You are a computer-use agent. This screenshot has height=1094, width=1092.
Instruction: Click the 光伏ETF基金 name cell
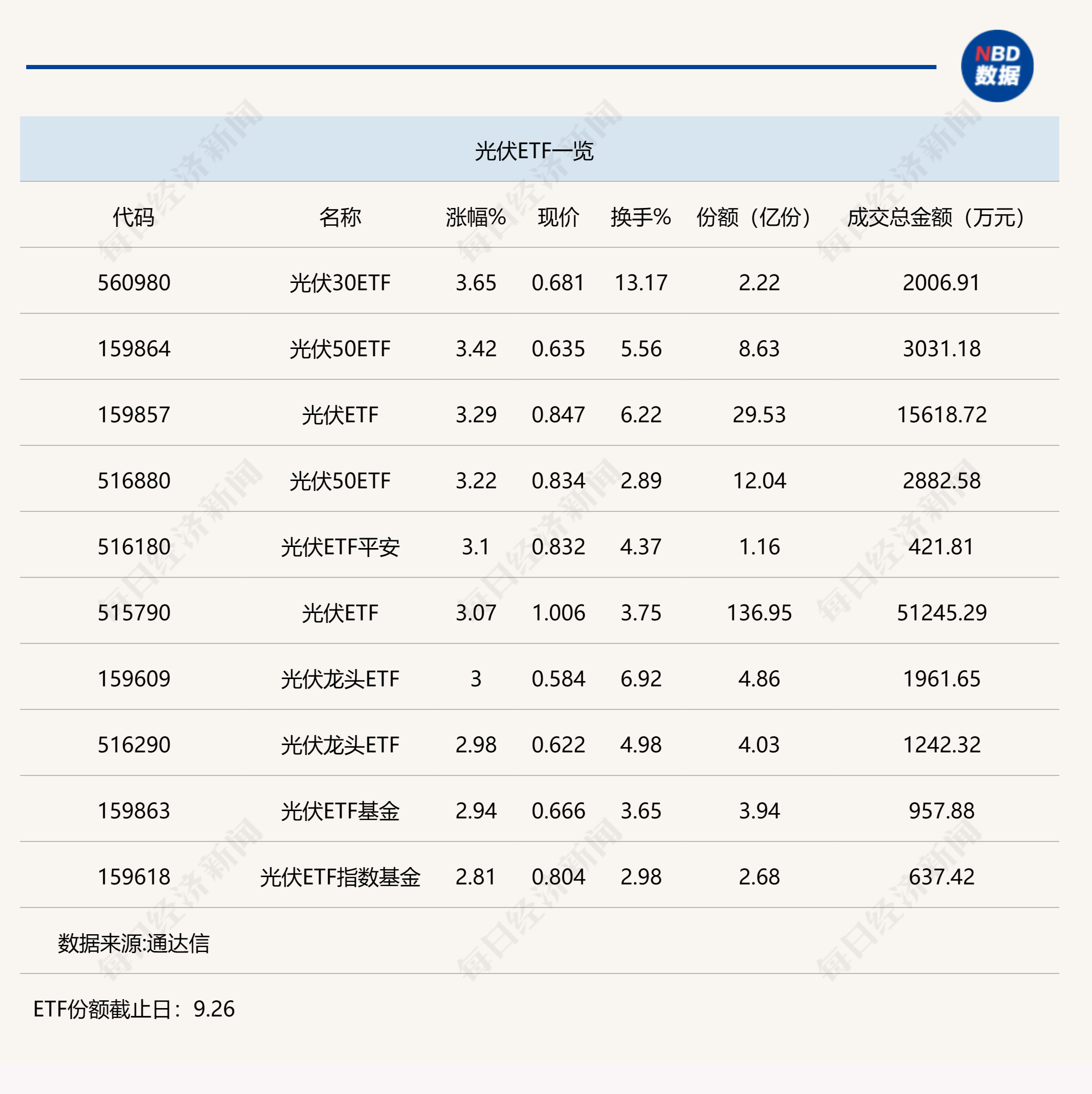point(340,811)
